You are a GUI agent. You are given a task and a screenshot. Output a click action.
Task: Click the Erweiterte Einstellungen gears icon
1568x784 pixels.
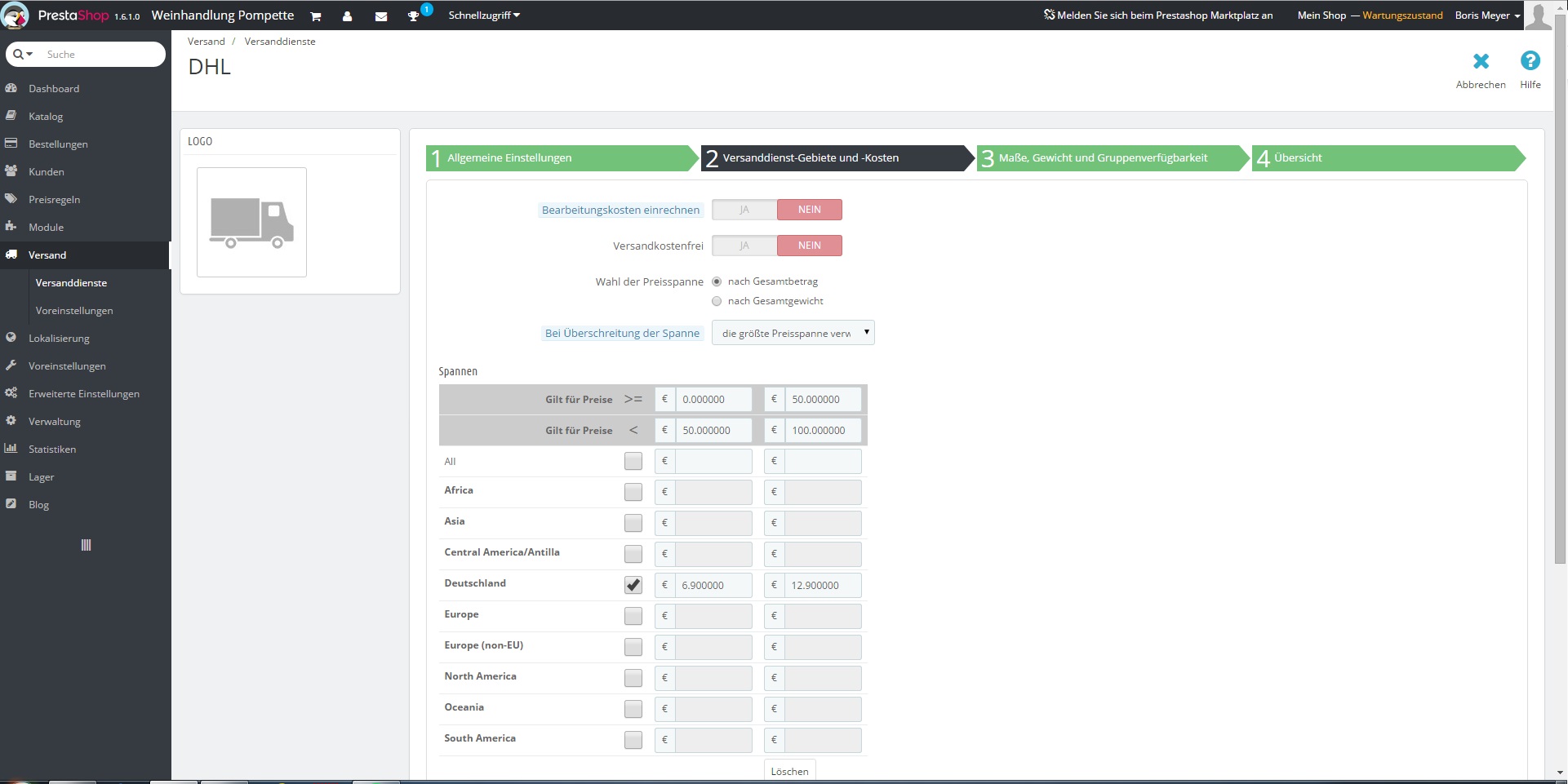(x=11, y=393)
